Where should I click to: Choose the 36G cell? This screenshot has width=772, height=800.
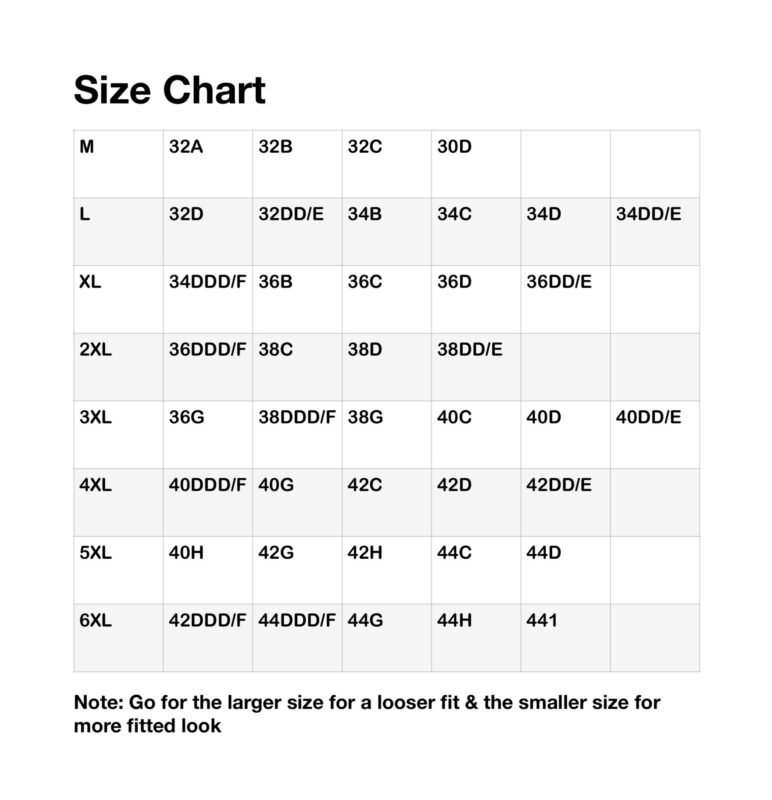187,417
